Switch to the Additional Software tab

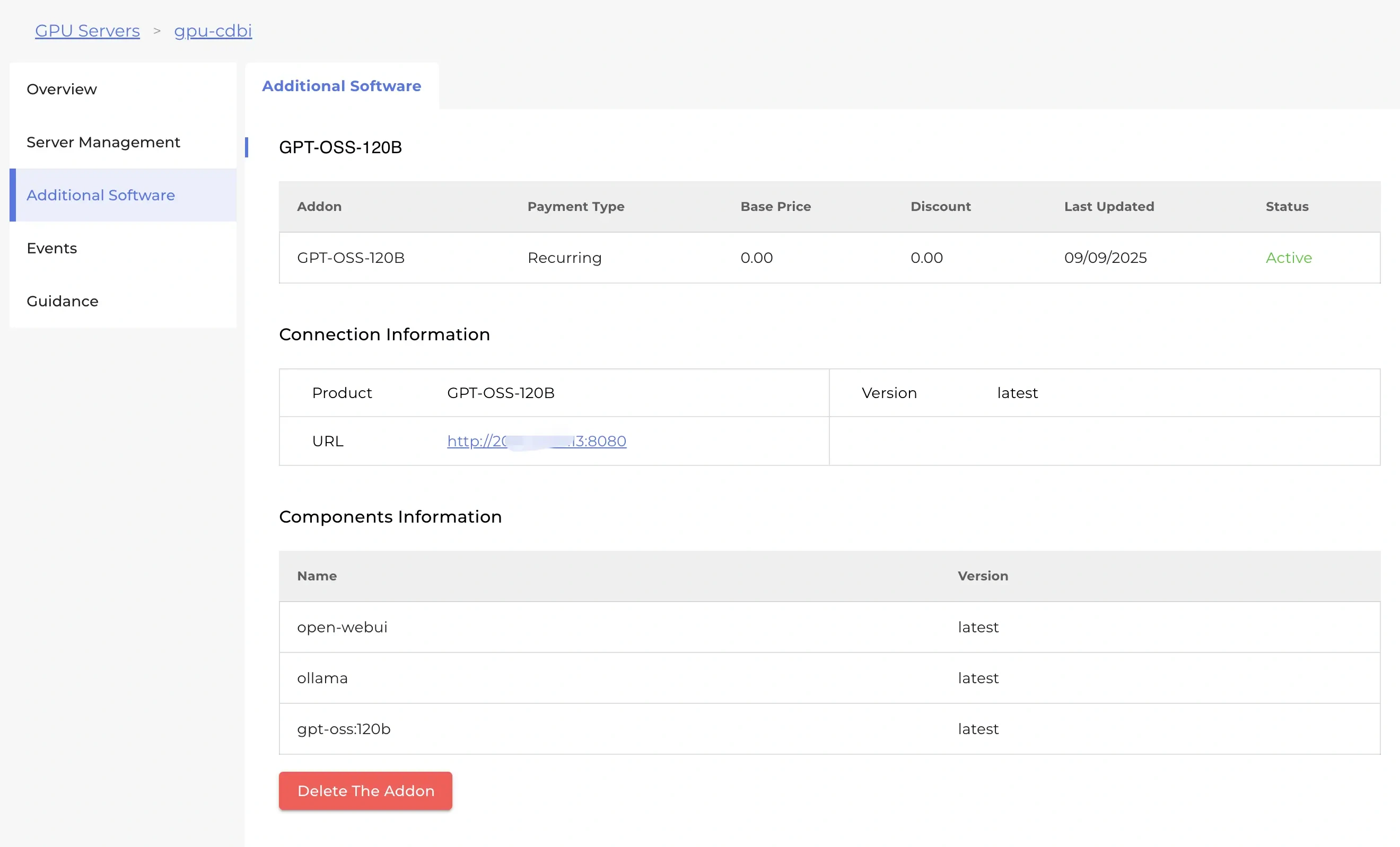pyautogui.click(x=342, y=86)
